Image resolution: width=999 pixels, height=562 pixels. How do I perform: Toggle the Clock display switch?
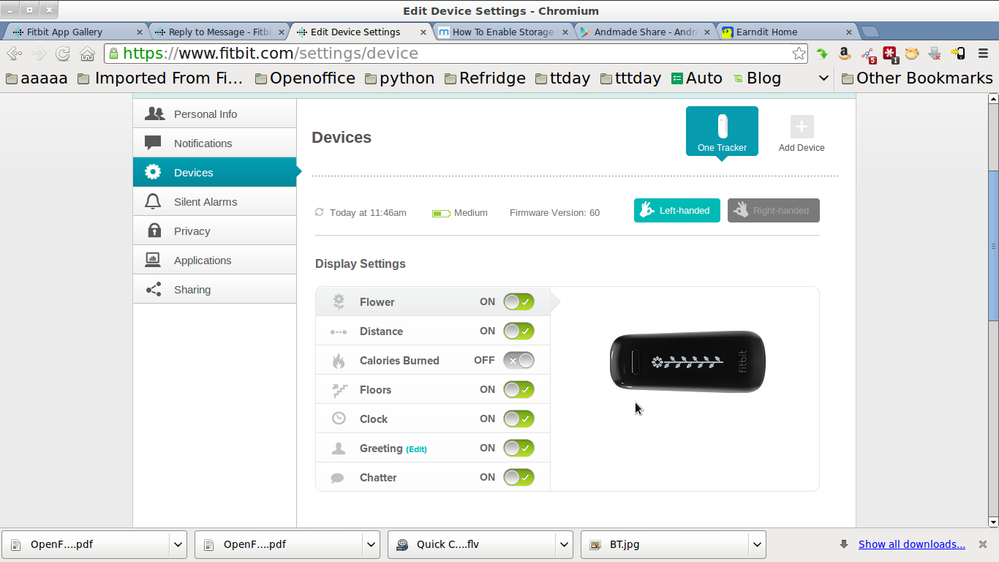tap(519, 419)
